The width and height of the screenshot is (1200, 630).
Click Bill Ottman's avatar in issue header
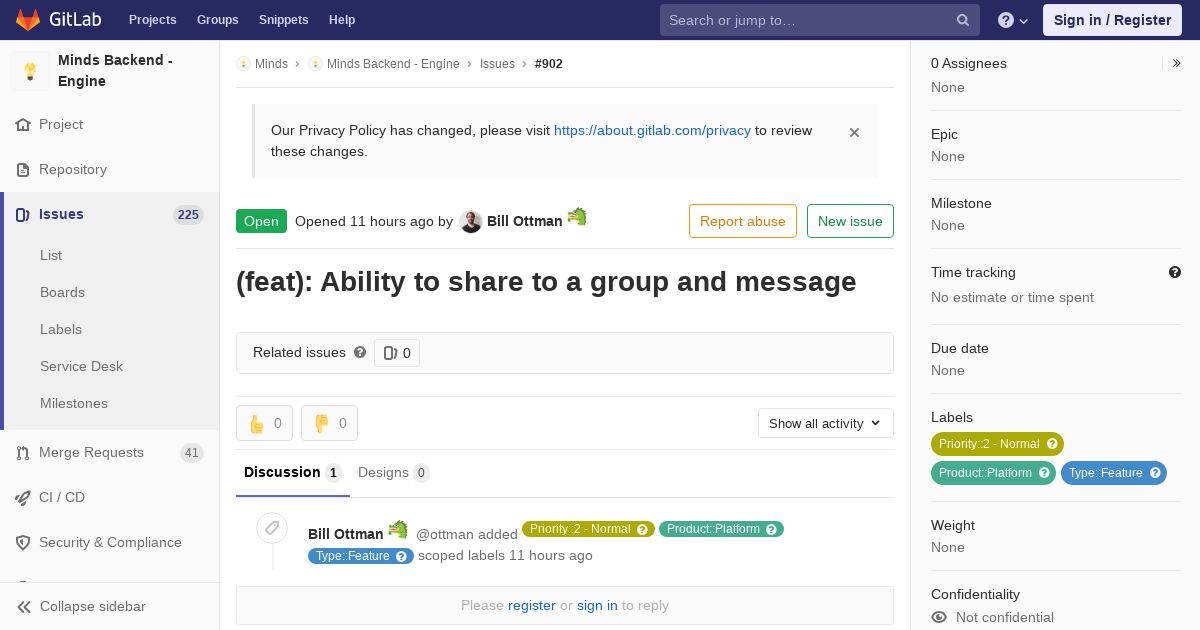[471, 221]
